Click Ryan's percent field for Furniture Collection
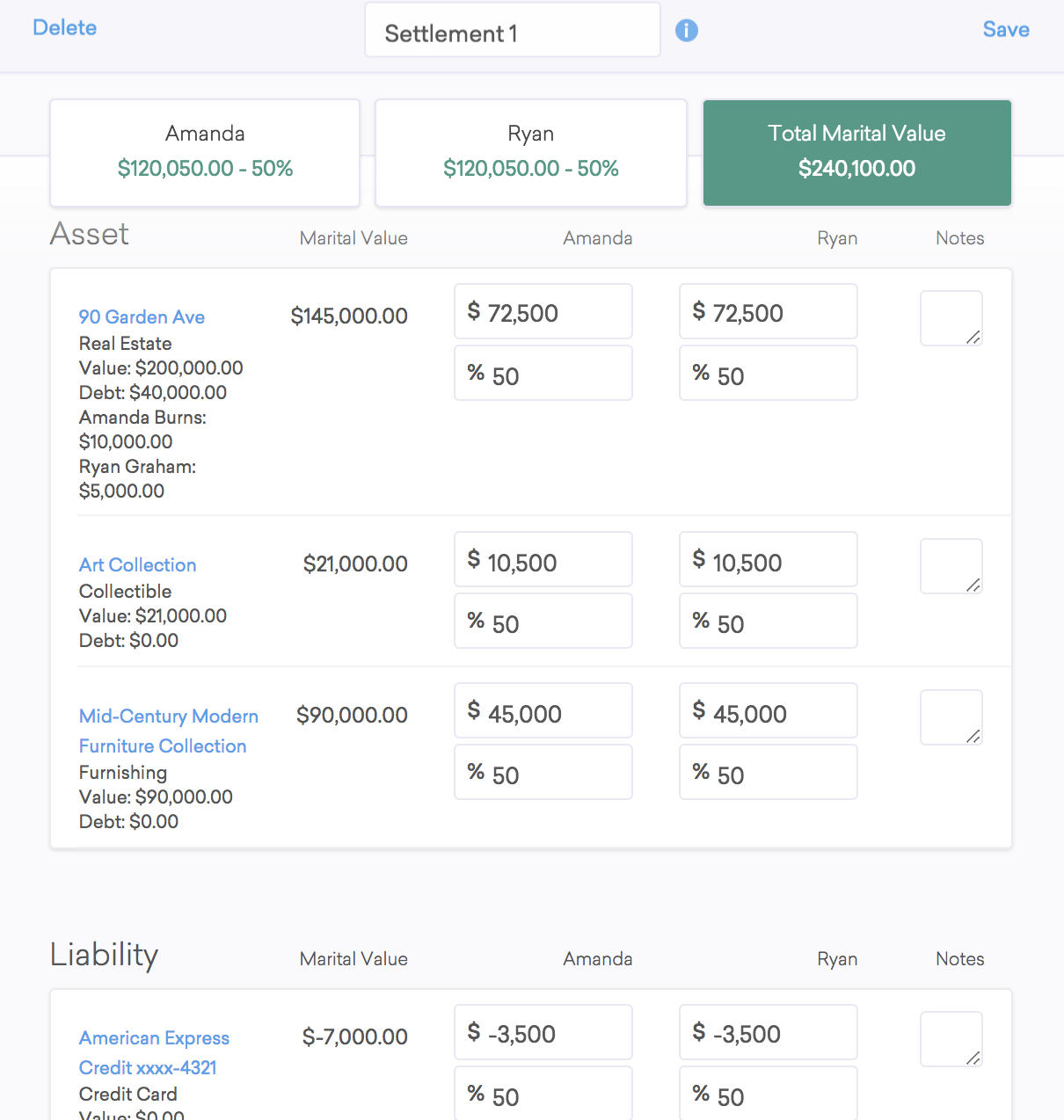The image size is (1064, 1120). click(x=769, y=772)
